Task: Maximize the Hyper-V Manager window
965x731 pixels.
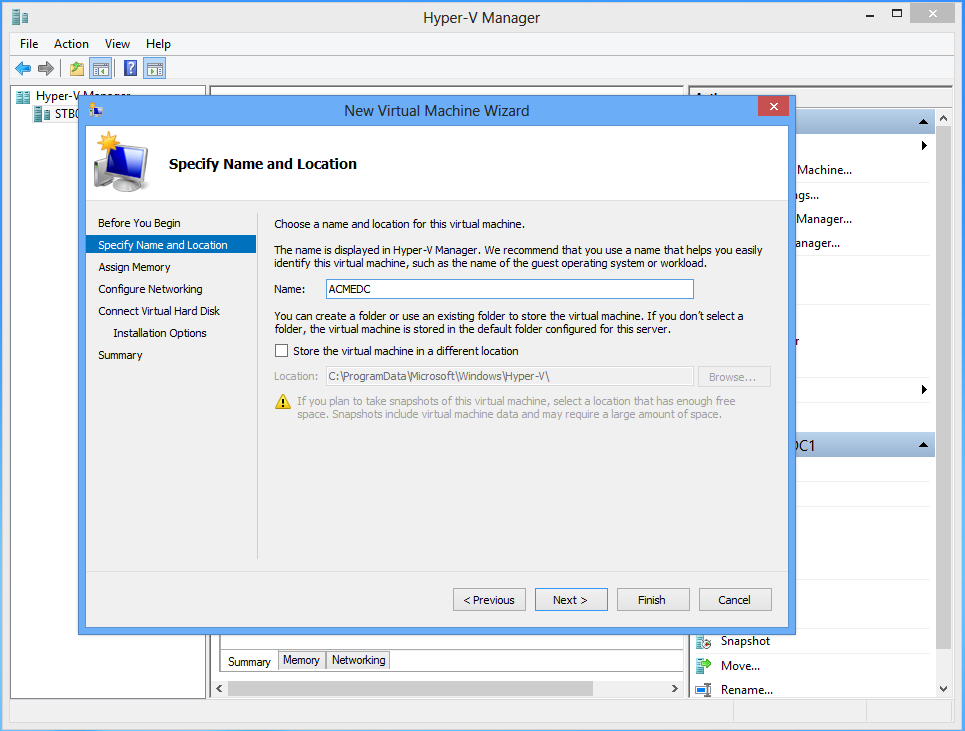Action: point(897,14)
